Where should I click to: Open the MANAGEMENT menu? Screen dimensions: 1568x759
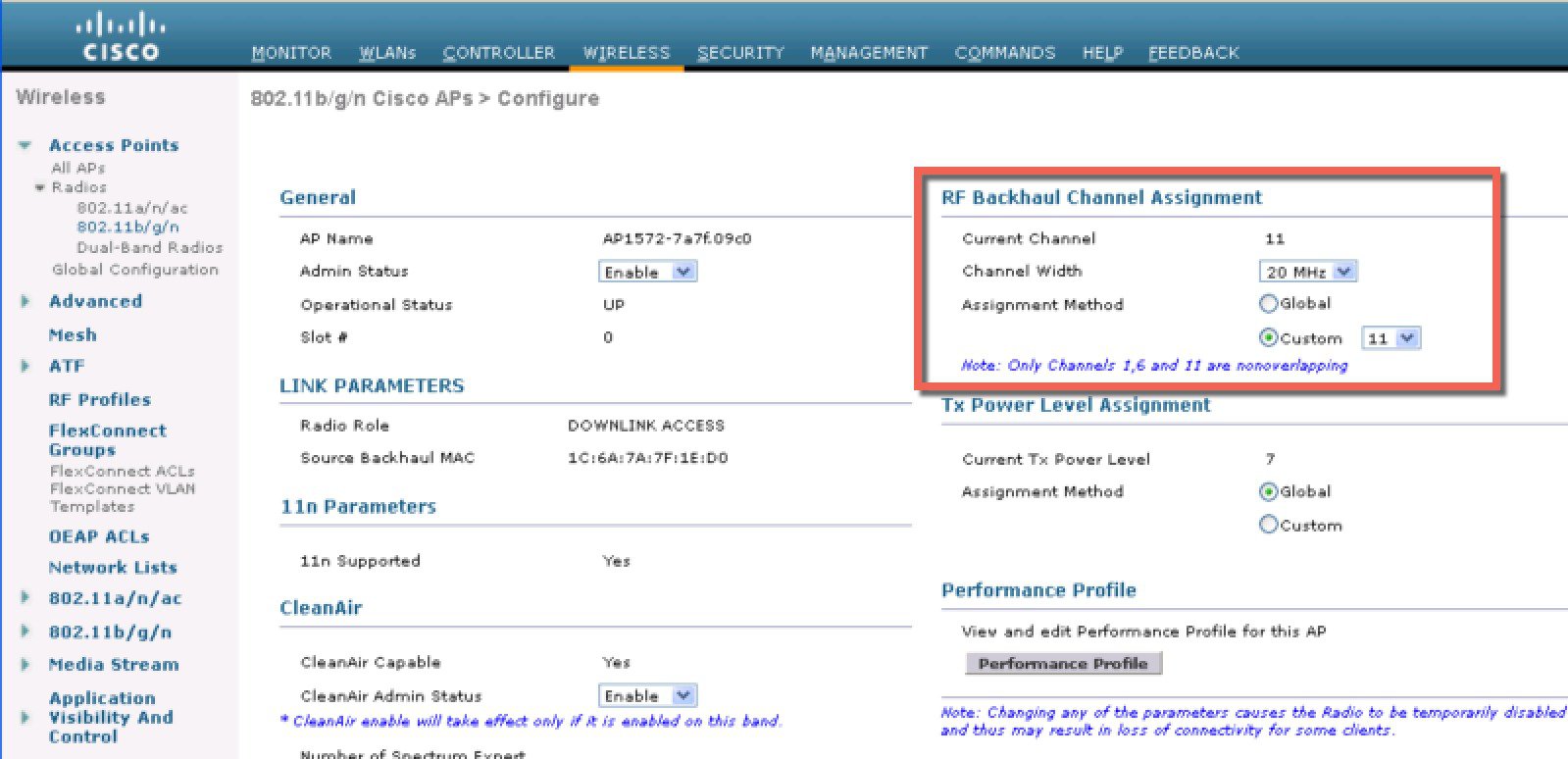[869, 53]
